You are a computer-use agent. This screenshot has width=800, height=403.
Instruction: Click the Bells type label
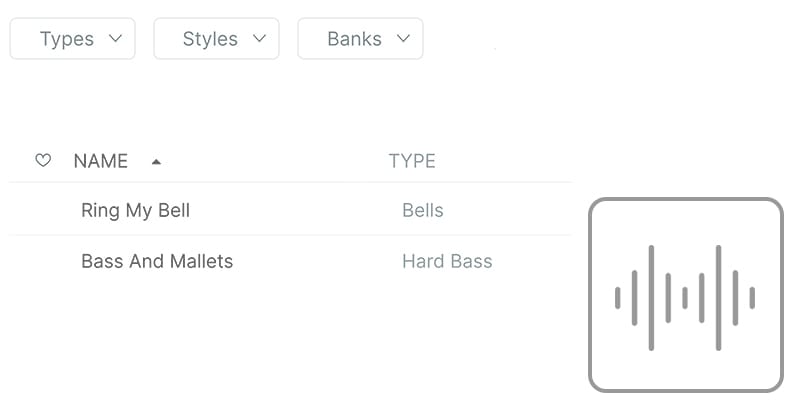pyautogui.click(x=422, y=210)
